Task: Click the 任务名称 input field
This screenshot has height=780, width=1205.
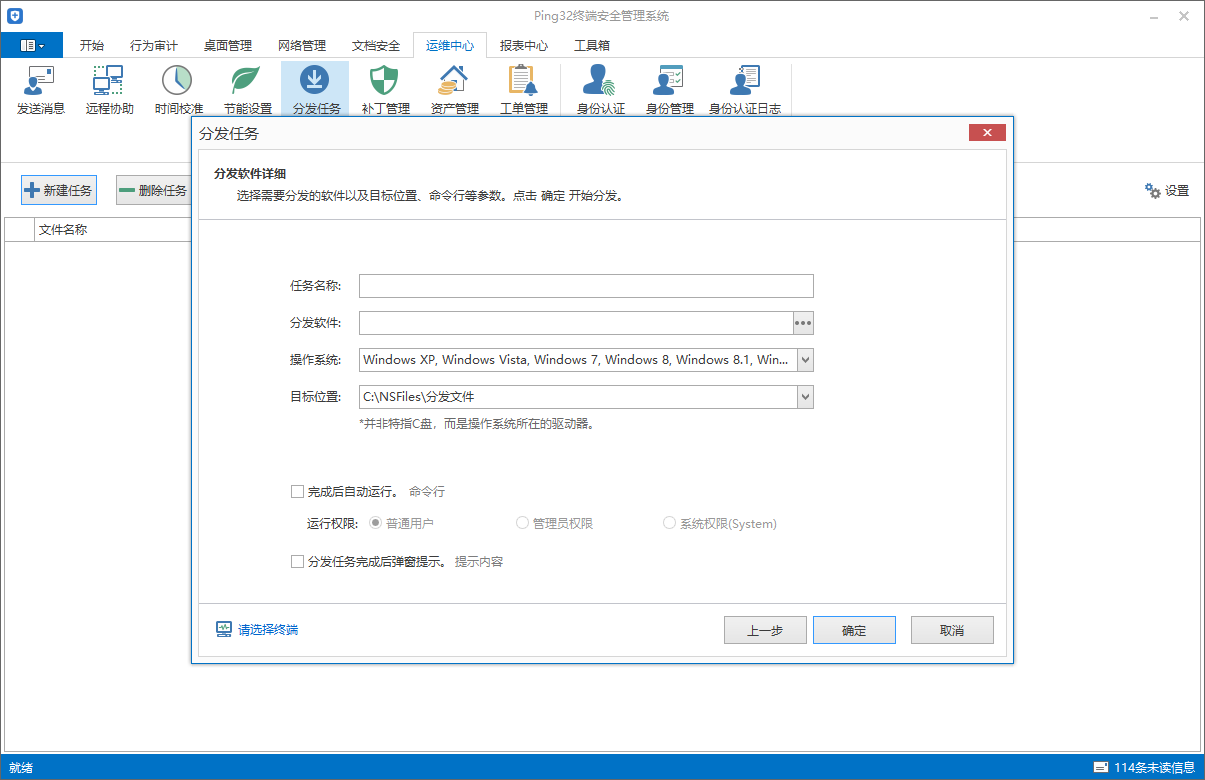Action: coord(586,286)
